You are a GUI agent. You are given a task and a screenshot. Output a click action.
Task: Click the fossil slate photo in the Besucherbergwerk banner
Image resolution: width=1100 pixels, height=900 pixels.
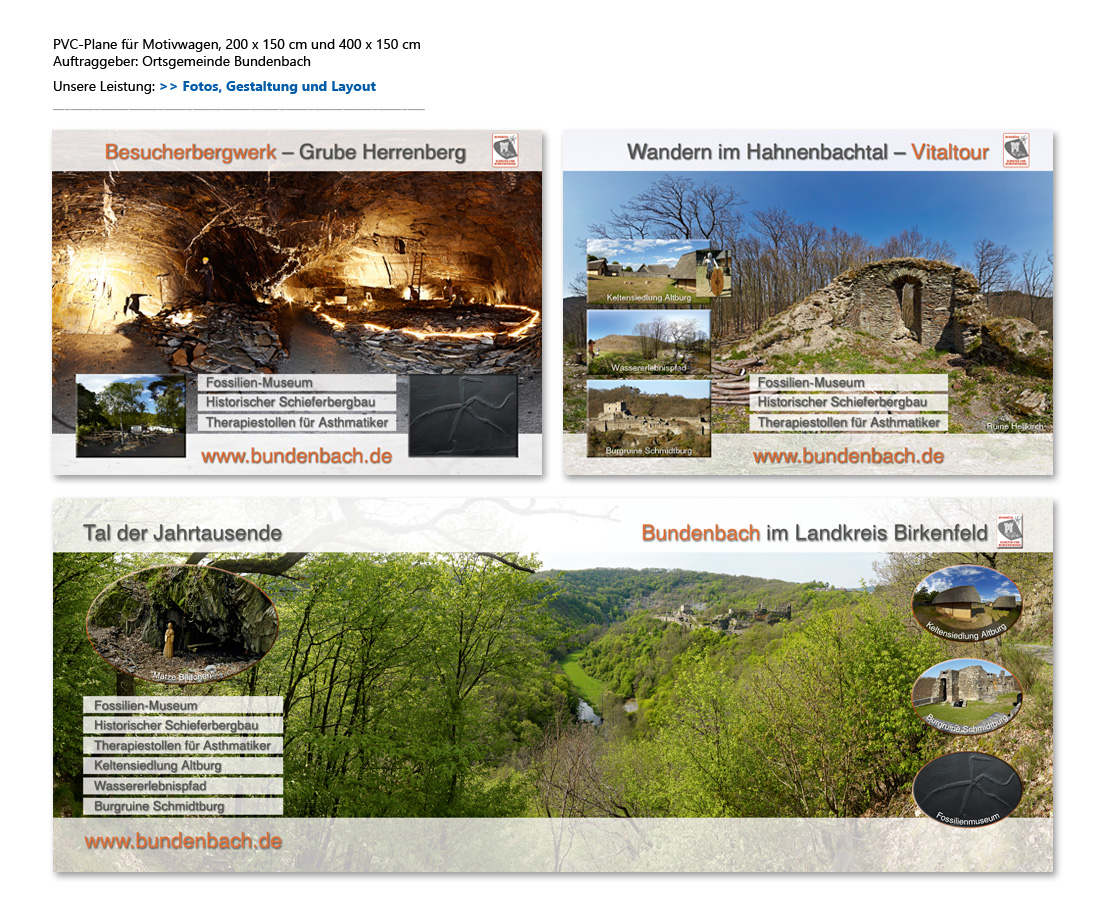pyautogui.click(x=463, y=415)
